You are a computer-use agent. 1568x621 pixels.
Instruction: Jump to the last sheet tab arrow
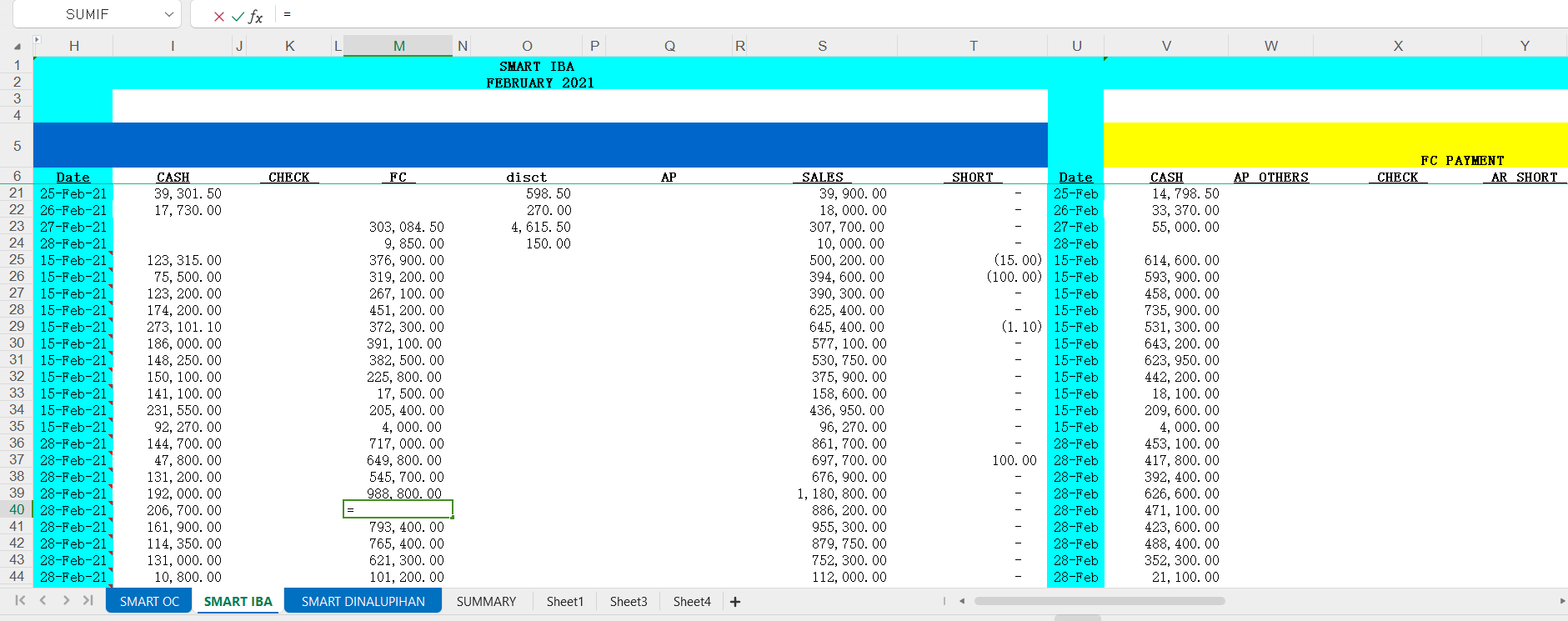(88, 600)
